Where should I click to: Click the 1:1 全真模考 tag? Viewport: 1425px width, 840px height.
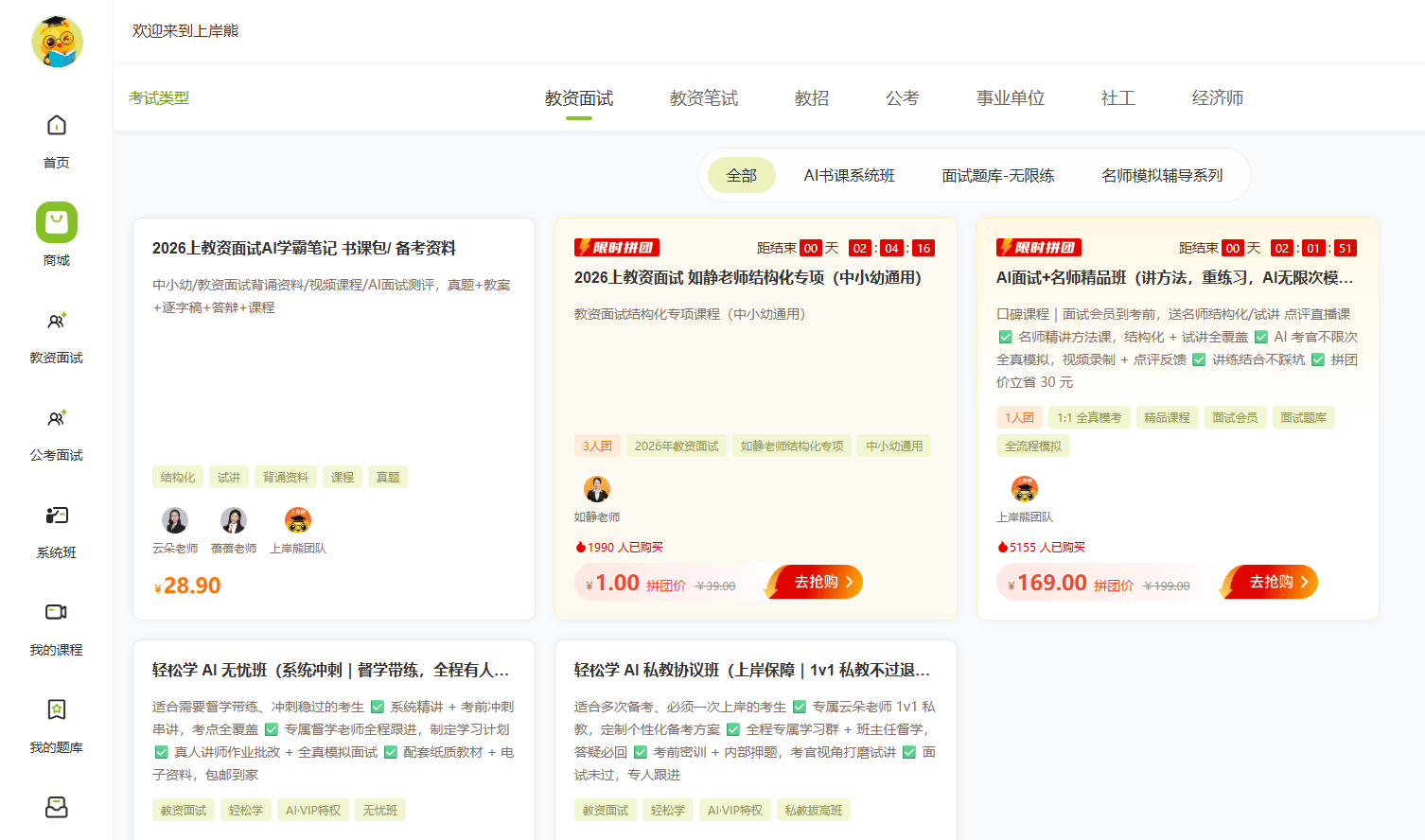1089,417
